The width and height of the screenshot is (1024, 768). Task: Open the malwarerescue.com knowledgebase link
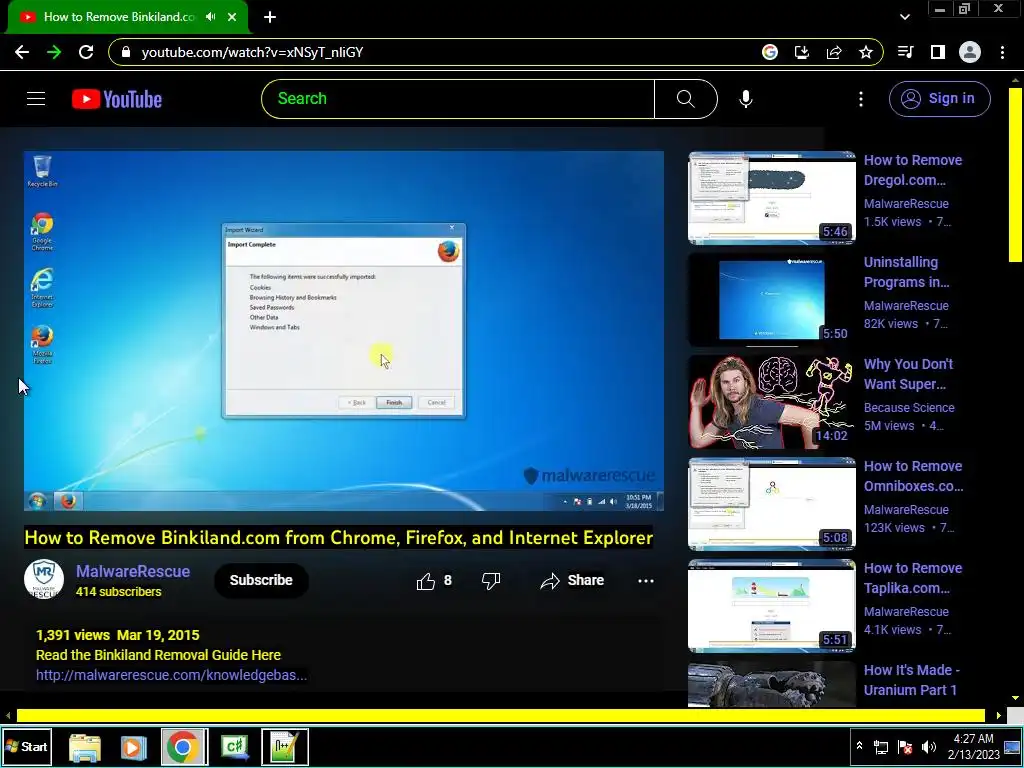171,675
